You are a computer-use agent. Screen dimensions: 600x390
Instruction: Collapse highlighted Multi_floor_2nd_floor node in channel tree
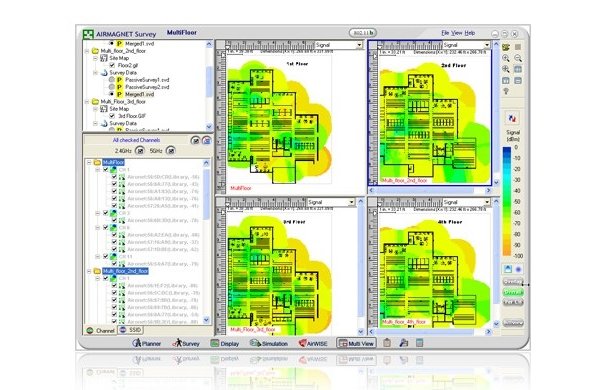point(89,271)
